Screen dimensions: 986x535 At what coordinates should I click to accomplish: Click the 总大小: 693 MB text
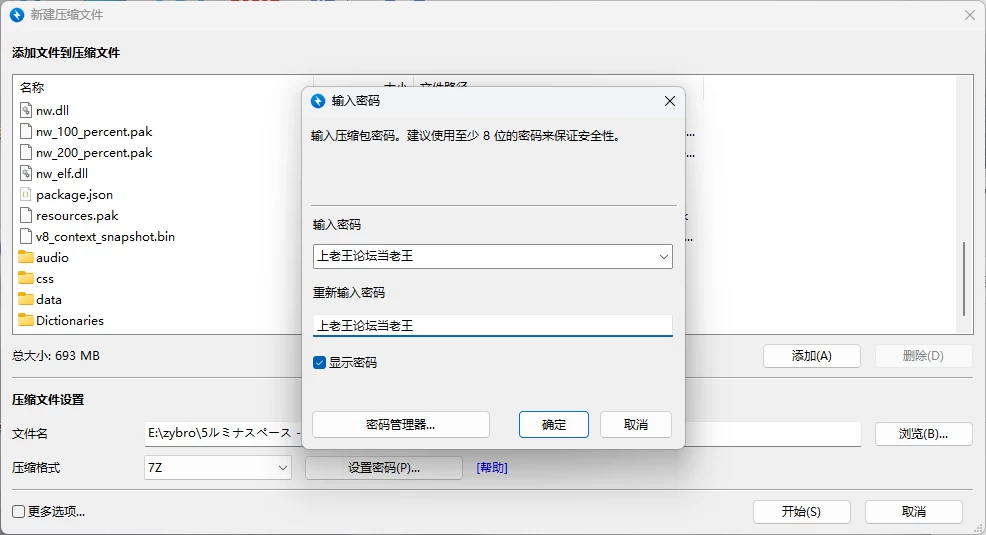pyautogui.click(x=56, y=356)
